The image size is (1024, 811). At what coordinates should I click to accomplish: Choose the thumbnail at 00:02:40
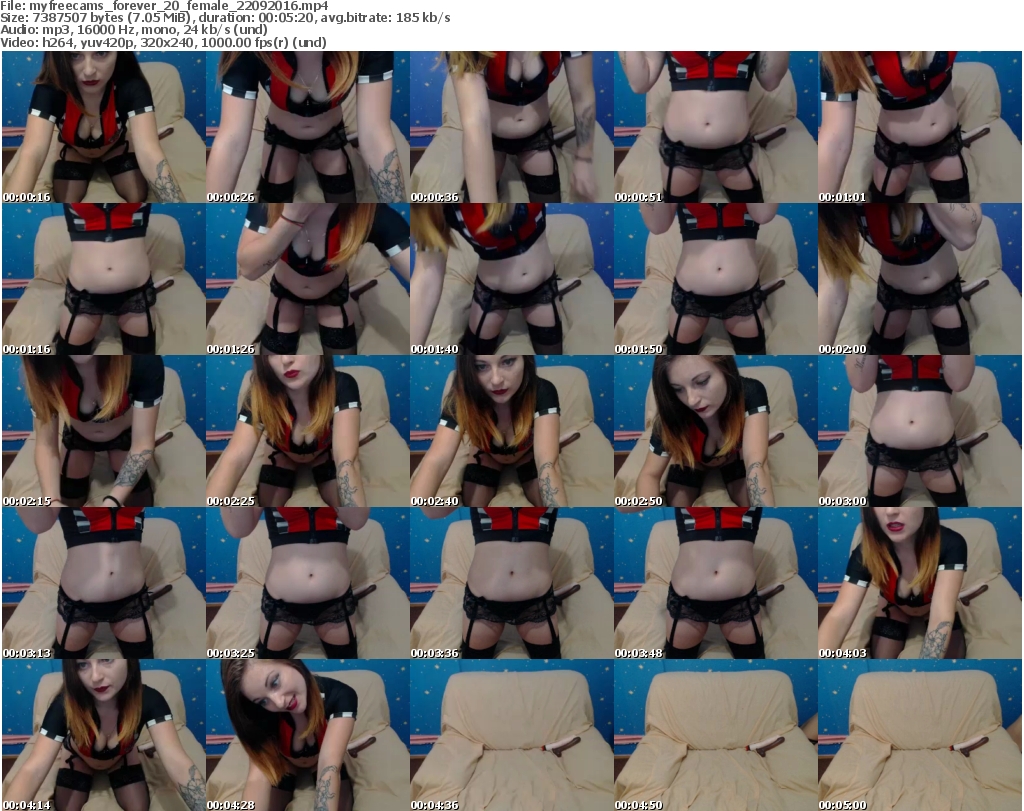511,431
